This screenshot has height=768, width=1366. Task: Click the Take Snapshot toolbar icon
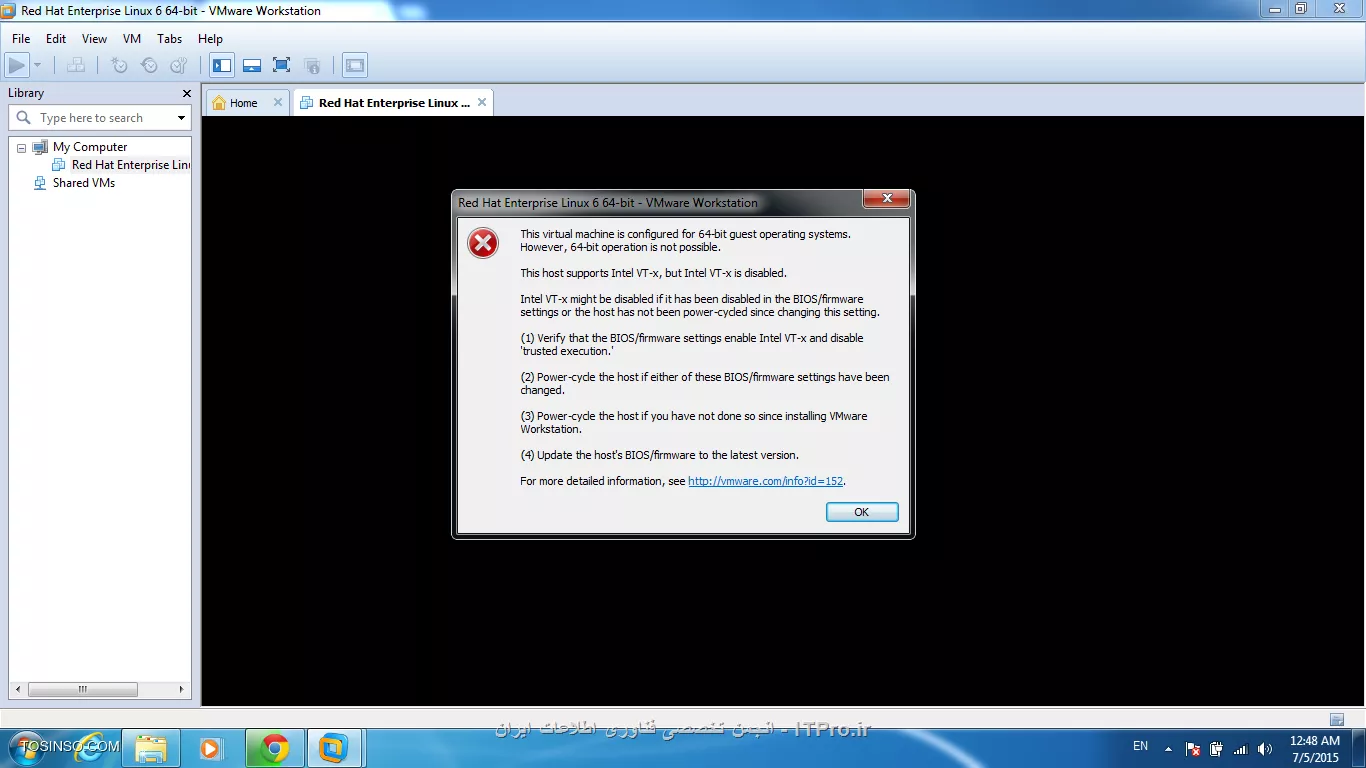pos(119,66)
